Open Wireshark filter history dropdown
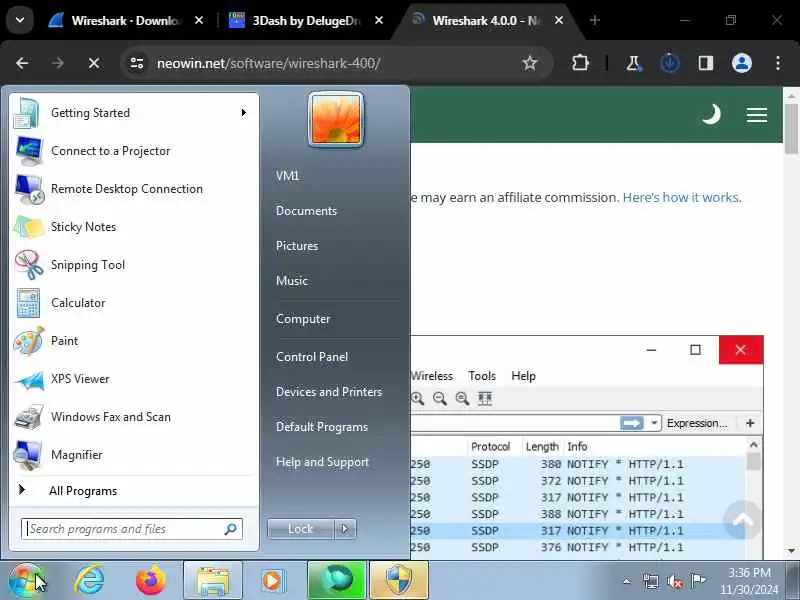Screen dimensions: 800x600 point(654,423)
